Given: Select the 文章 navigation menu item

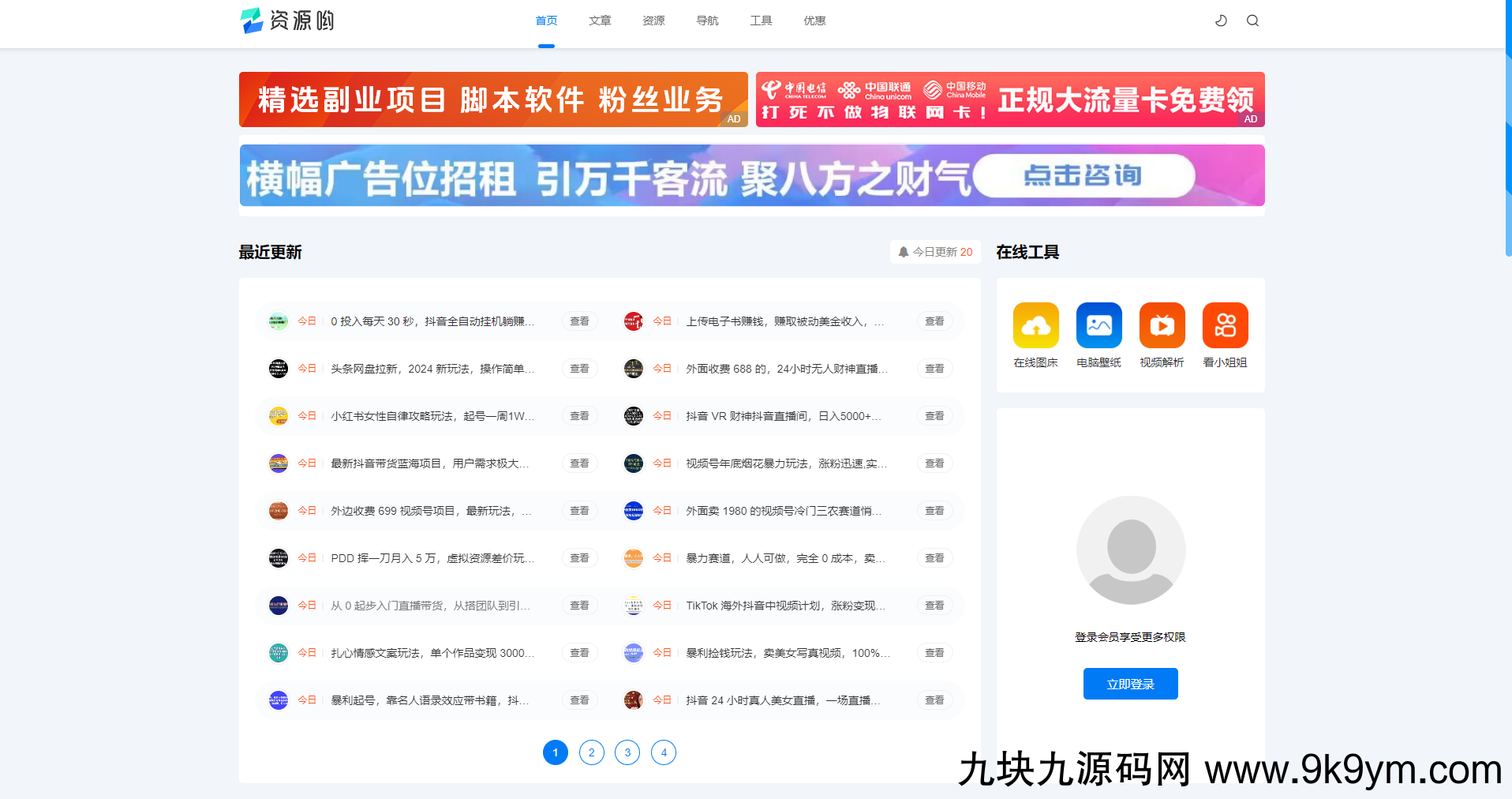Looking at the screenshot, I should pyautogui.click(x=600, y=21).
